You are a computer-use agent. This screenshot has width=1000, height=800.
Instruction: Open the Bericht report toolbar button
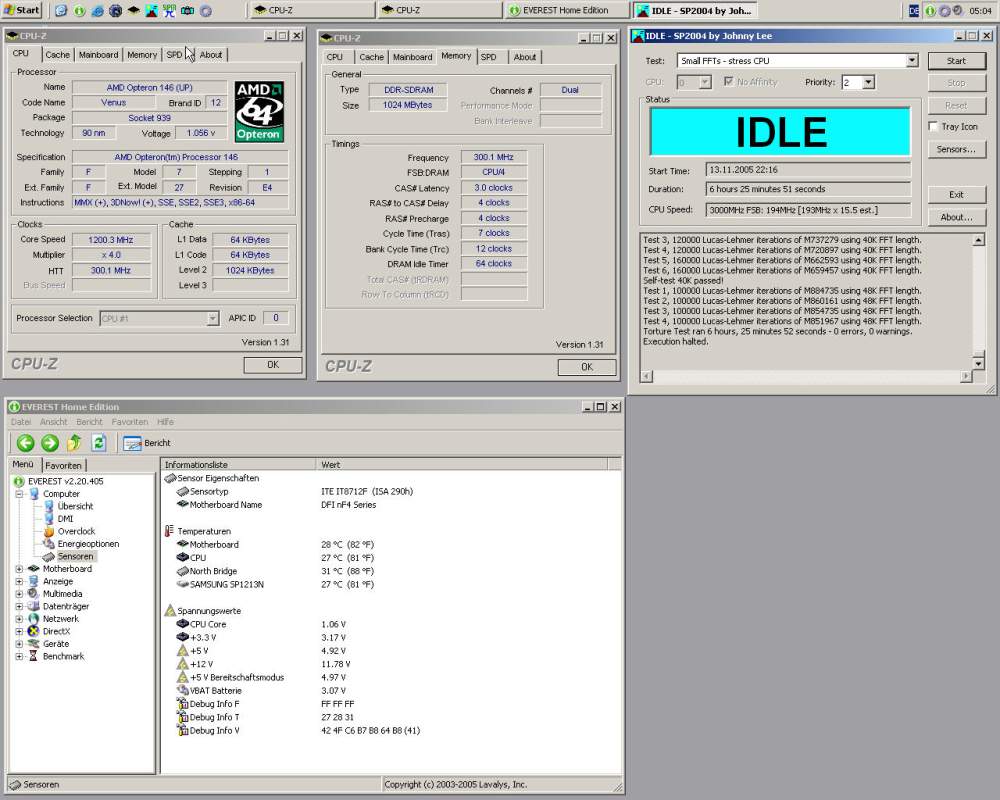pyautogui.click(x=147, y=443)
